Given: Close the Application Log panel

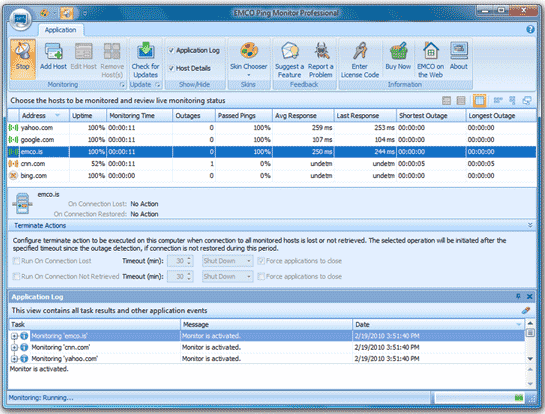Looking at the screenshot, I should tap(529, 297).
